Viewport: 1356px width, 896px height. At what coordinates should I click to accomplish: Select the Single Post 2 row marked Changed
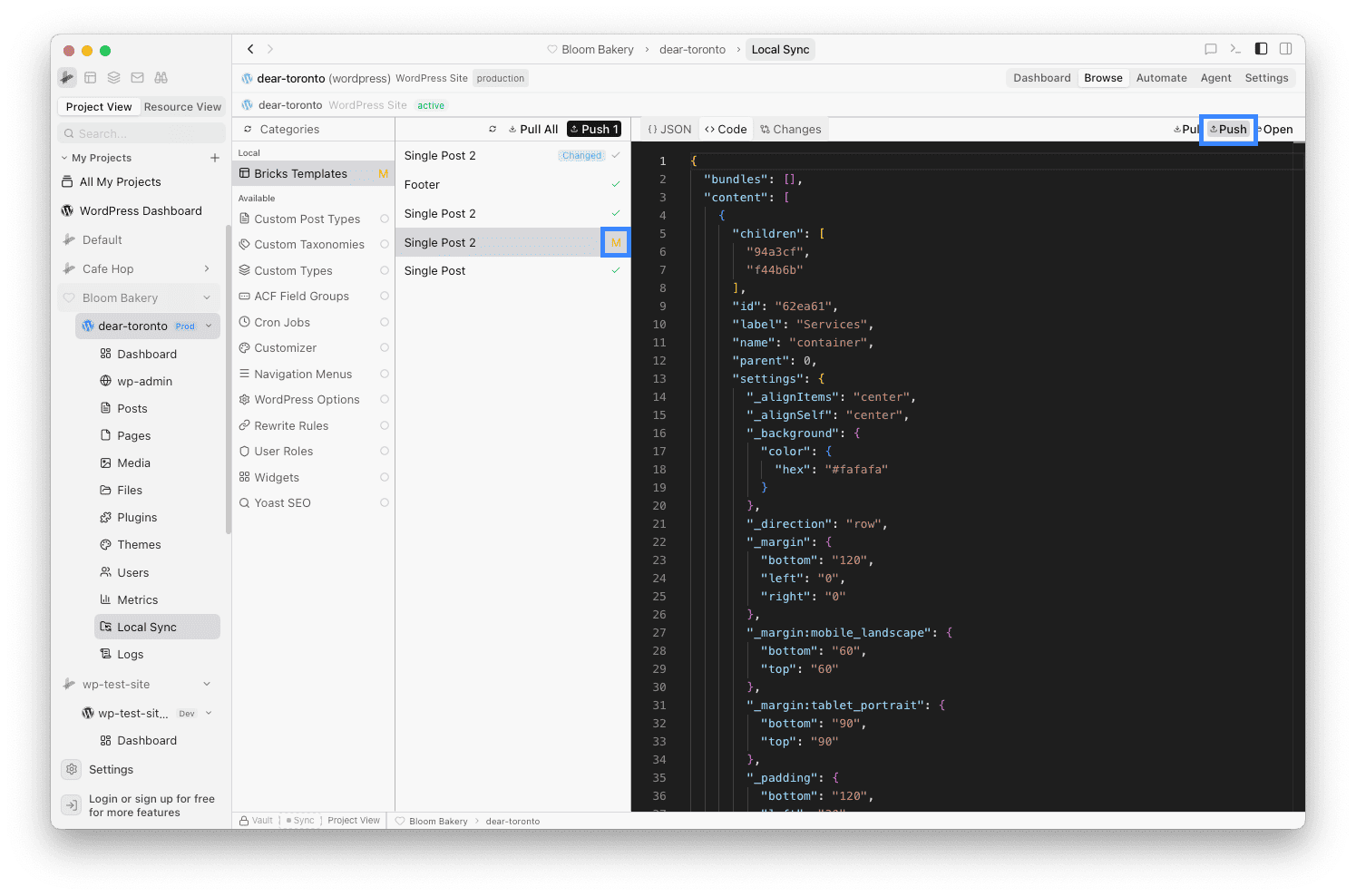click(x=512, y=156)
